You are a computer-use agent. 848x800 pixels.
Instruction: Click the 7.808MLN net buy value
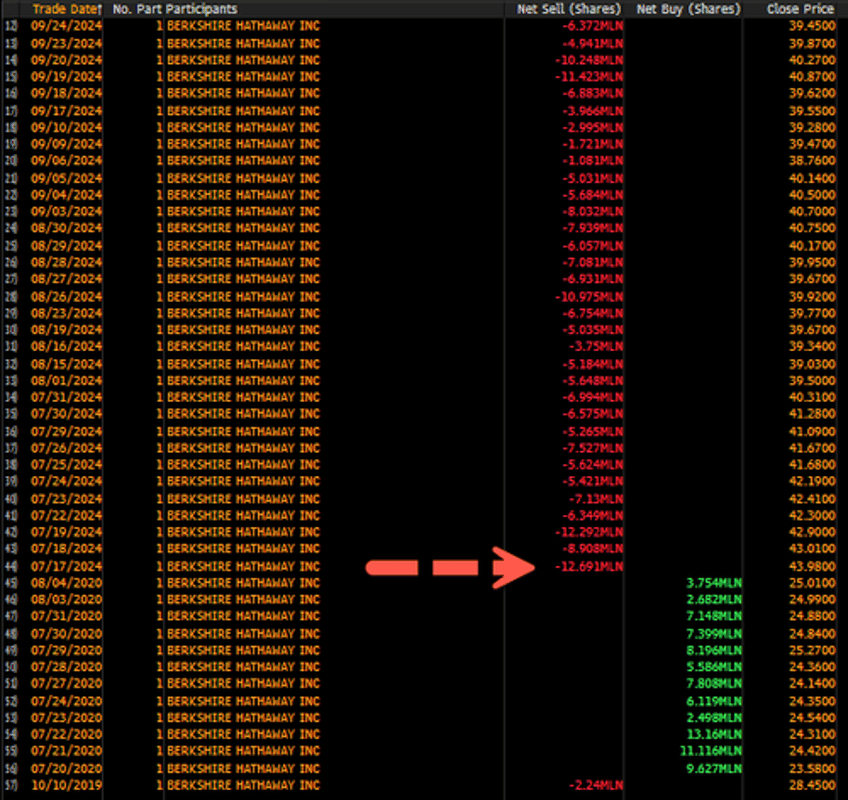(x=714, y=683)
